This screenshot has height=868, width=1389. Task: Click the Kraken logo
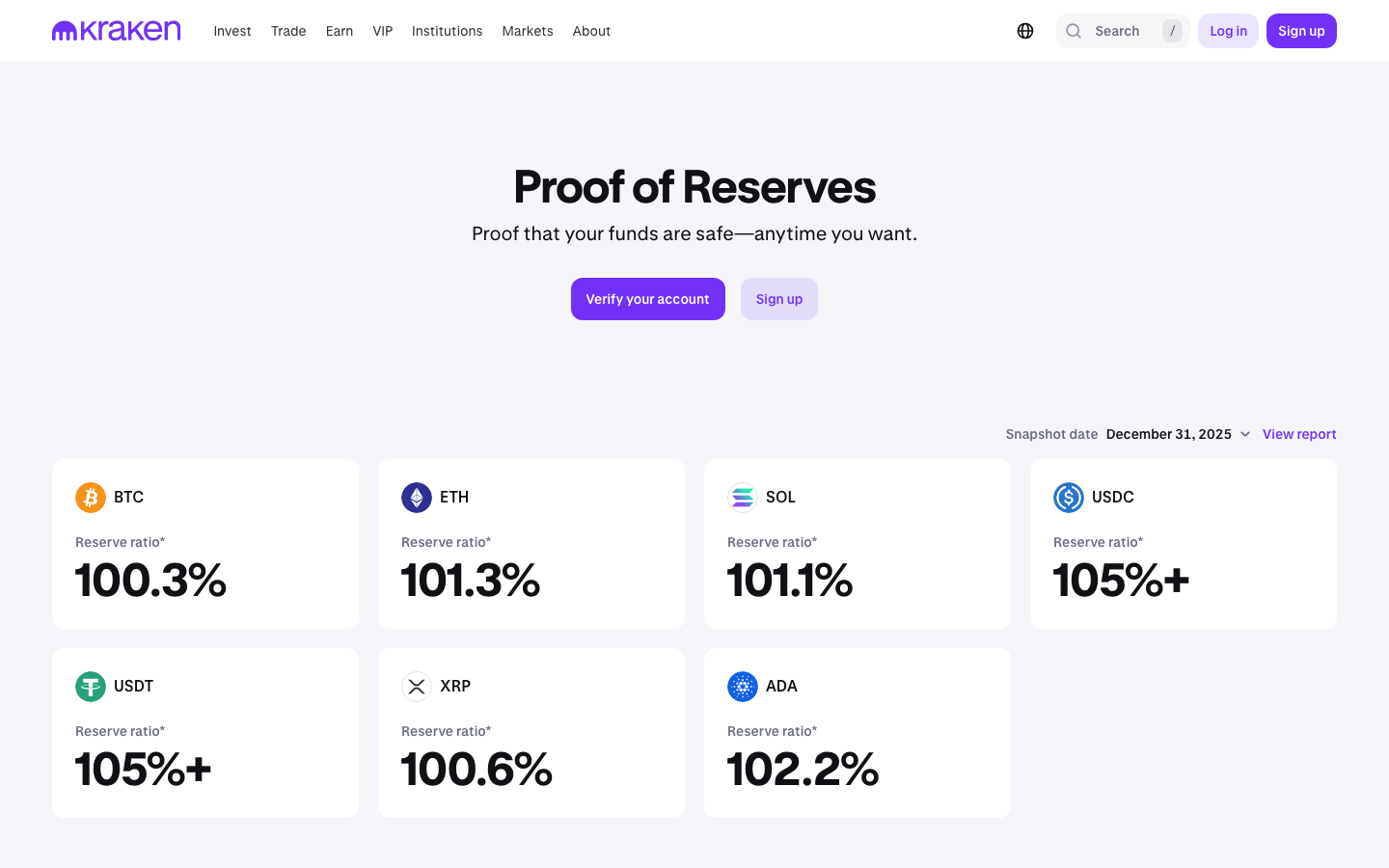[x=116, y=30]
